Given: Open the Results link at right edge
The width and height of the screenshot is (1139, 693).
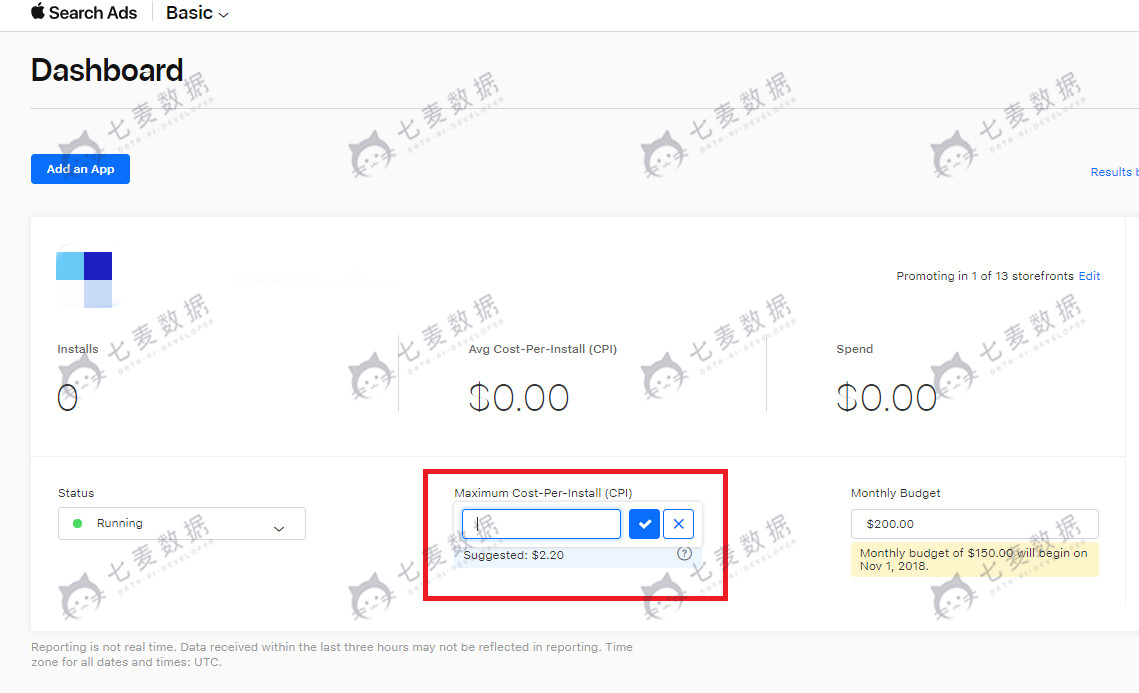Looking at the screenshot, I should [1113, 172].
